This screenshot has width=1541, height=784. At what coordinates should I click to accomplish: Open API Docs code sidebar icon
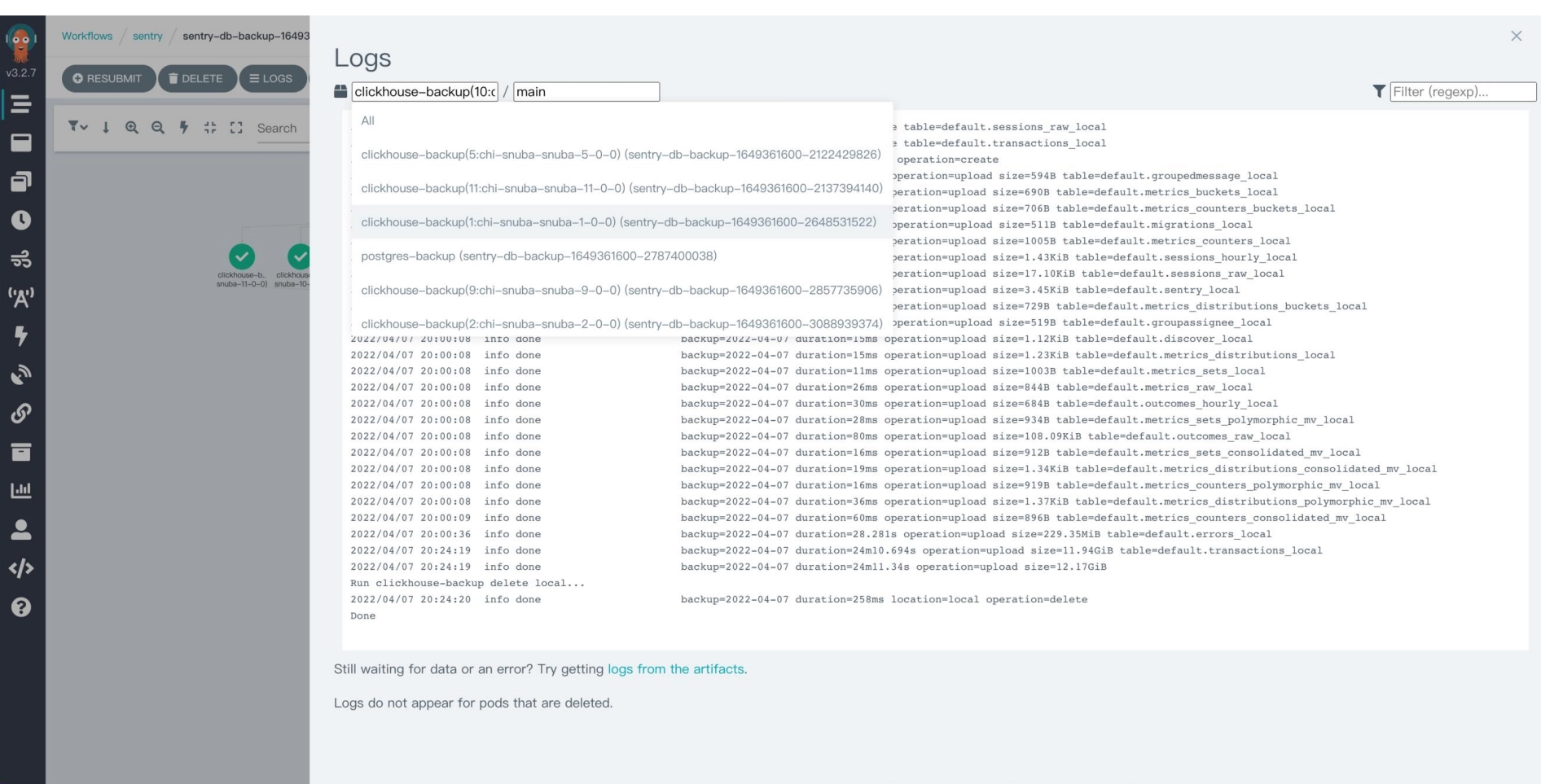pos(21,568)
